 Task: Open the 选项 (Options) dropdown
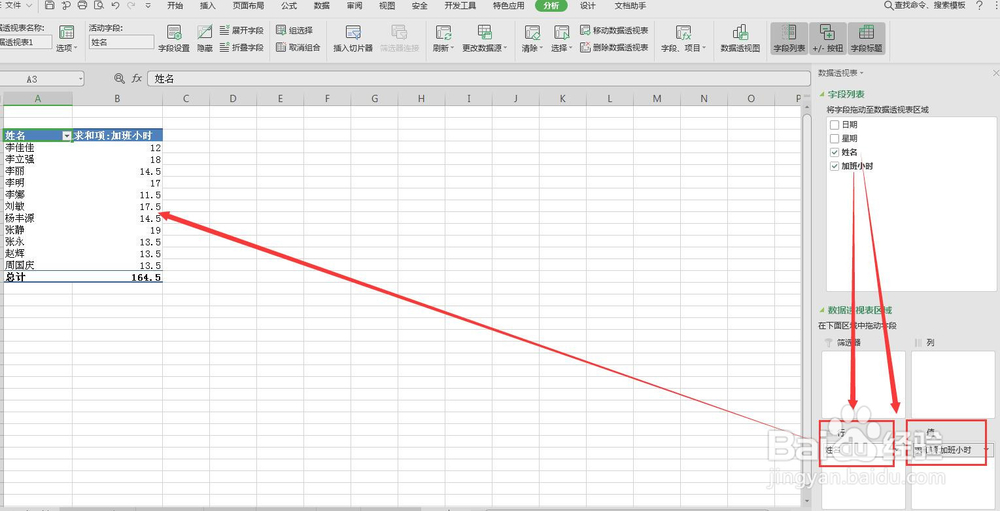(66, 48)
